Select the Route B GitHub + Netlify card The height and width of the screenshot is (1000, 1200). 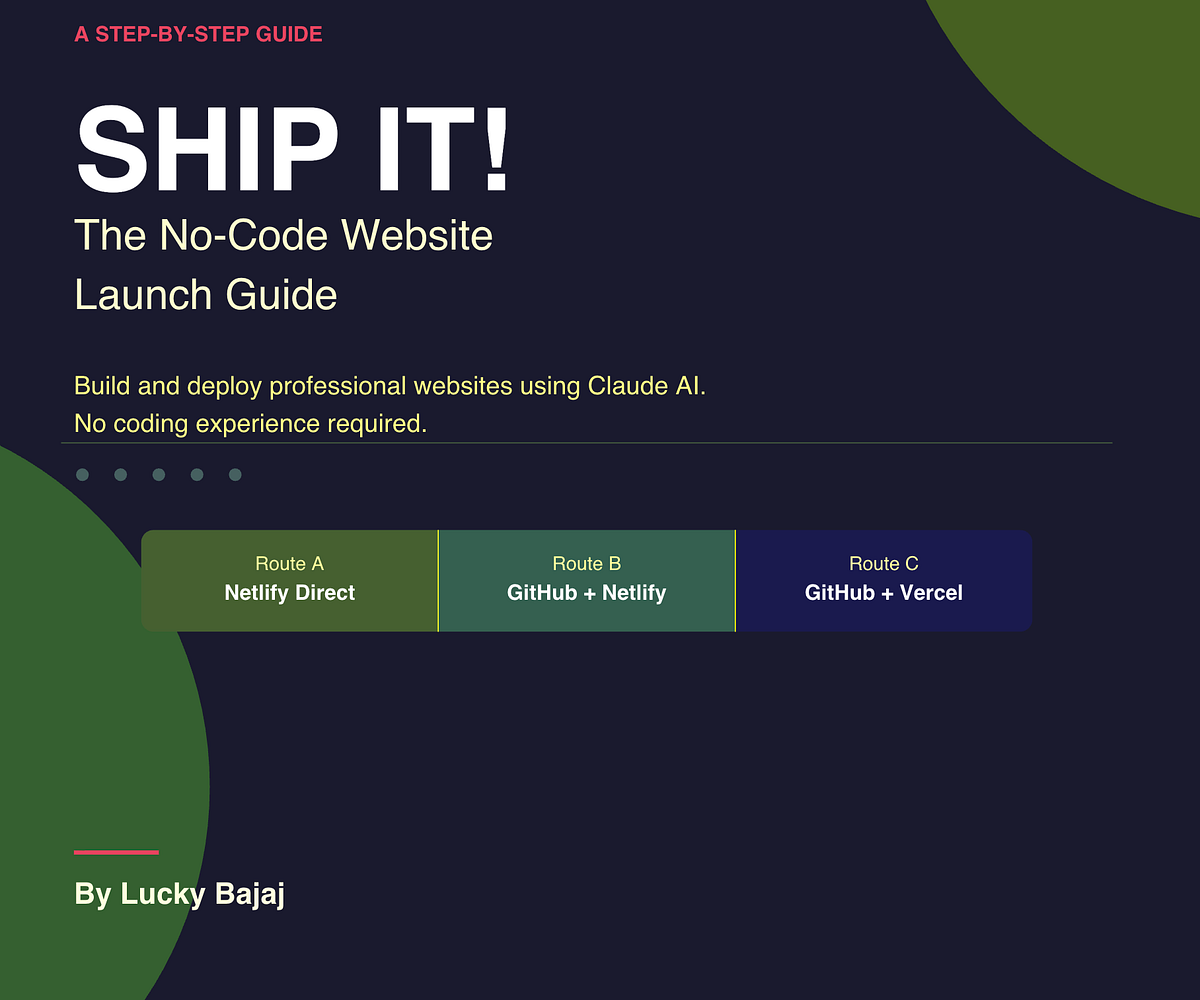587,581
